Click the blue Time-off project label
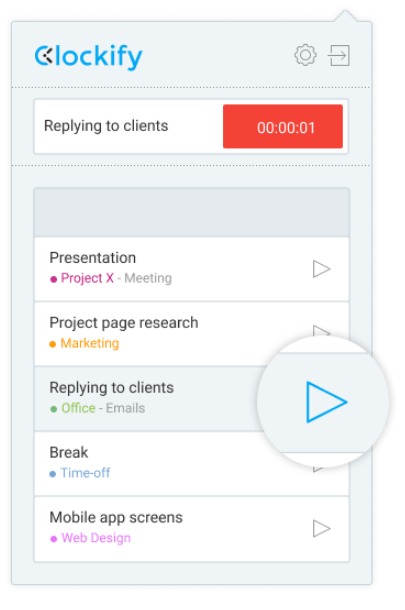 coord(85,473)
